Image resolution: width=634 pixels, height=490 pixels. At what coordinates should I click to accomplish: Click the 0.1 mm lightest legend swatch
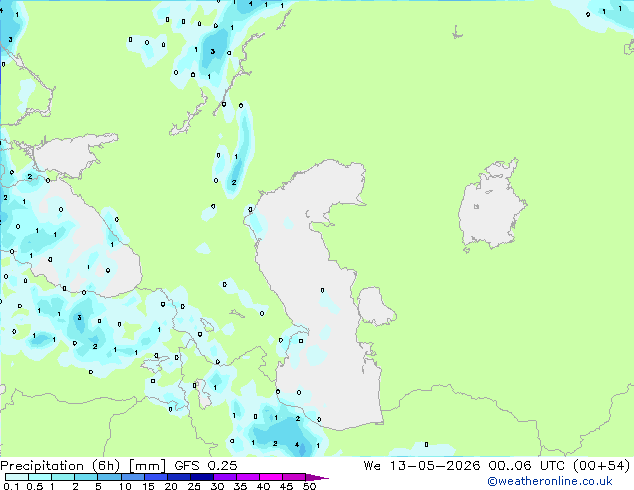[17, 477]
